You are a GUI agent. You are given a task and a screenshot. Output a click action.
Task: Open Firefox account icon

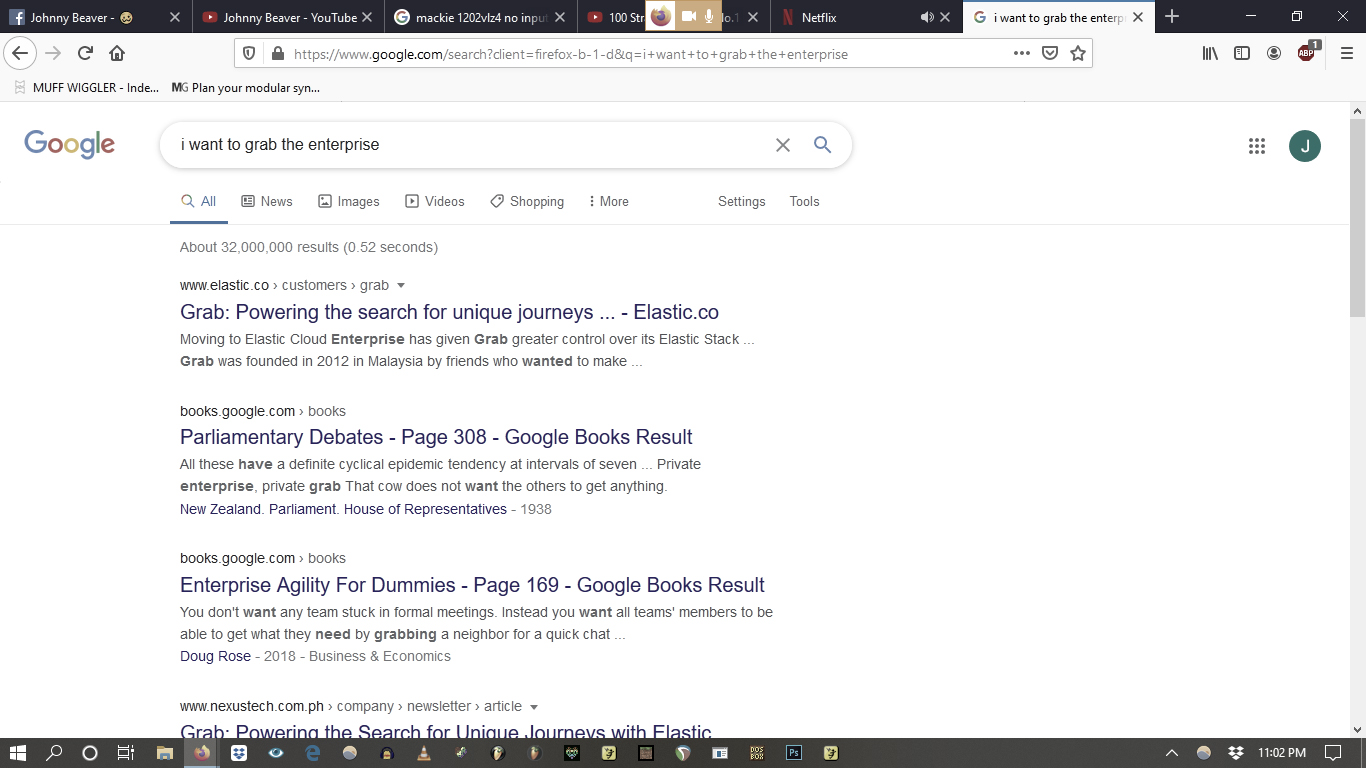click(1274, 54)
